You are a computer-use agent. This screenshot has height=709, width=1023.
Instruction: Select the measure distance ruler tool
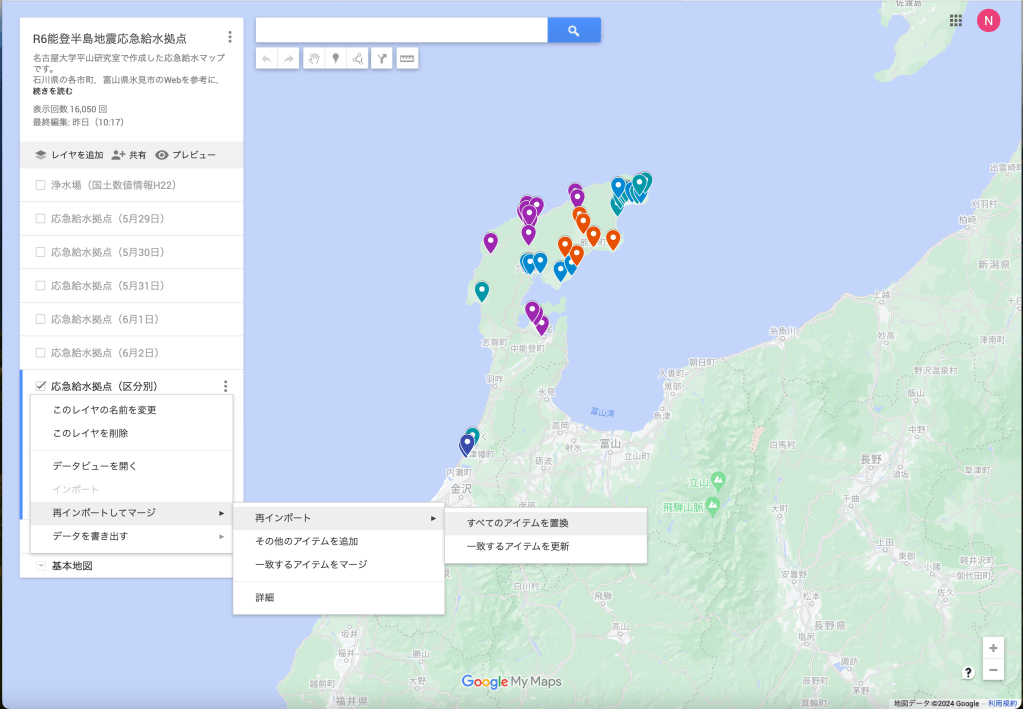tap(406, 59)
